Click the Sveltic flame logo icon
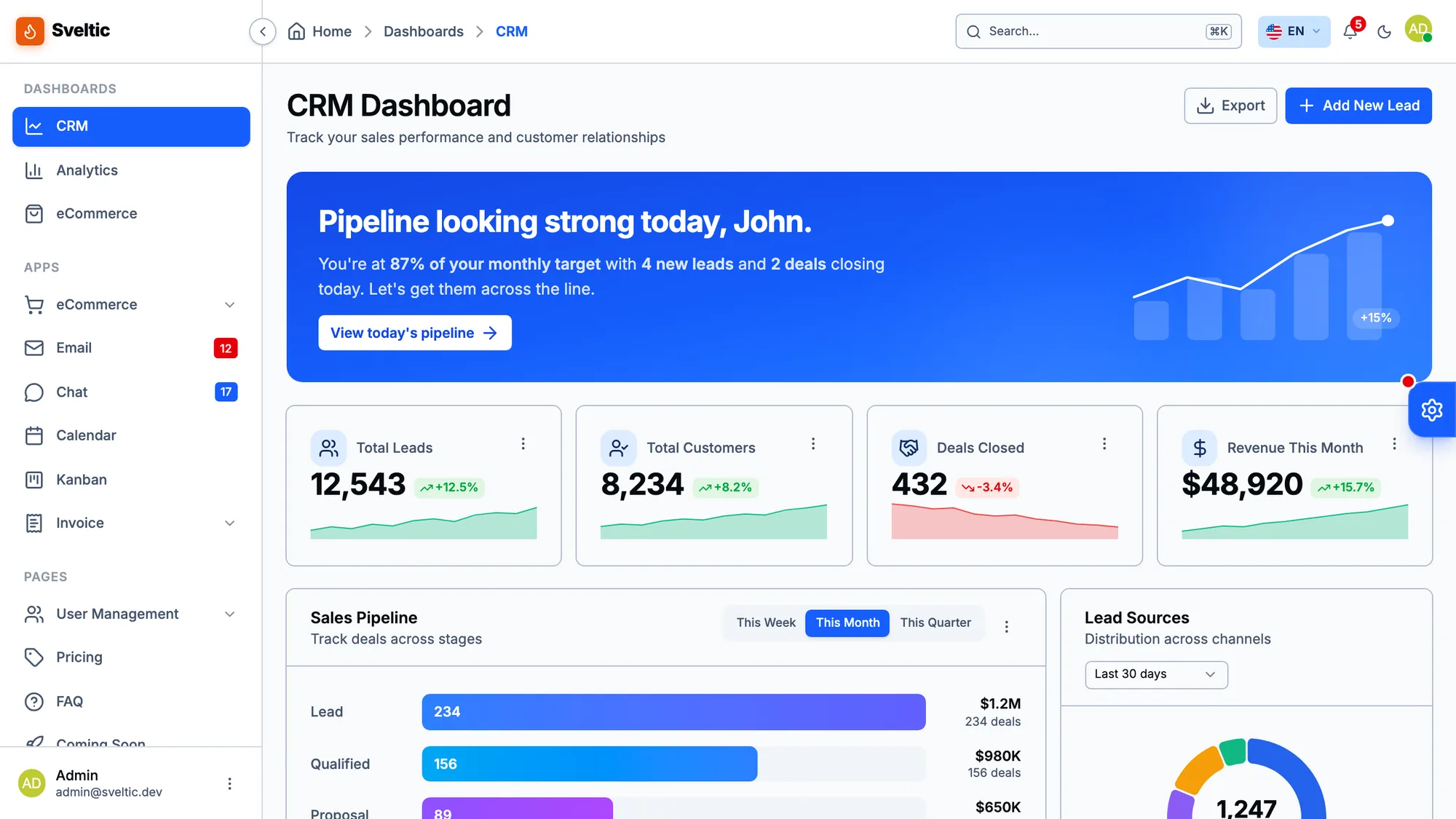Viewport: 1456px width, 819px height. [30, 31]
